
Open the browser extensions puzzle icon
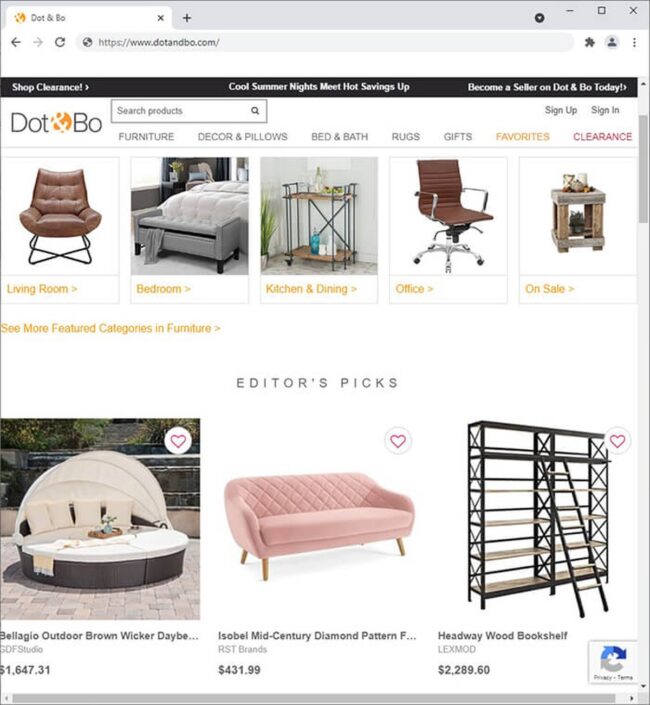(589, 42)
